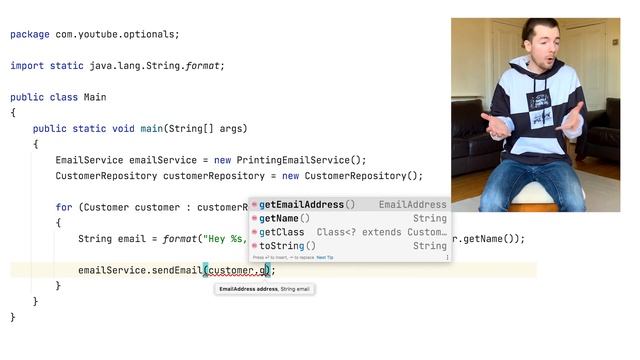Viewport: 640px width, 360px height.
Task: Click the 'main' method name
Action: [x=151, y=129]
